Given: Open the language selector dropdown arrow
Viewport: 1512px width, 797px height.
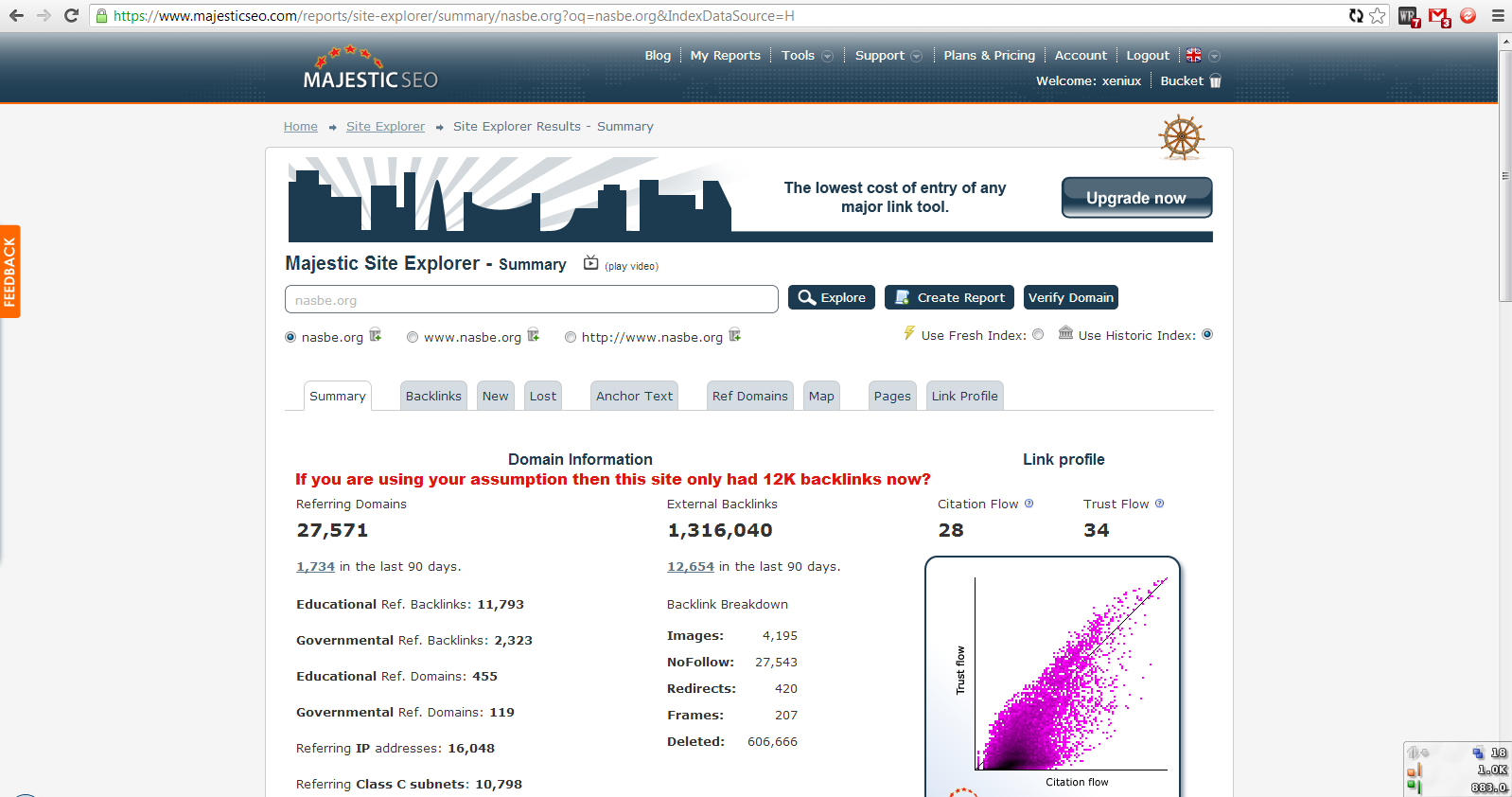Looking at the screenshot, I should click(1215, 56).
